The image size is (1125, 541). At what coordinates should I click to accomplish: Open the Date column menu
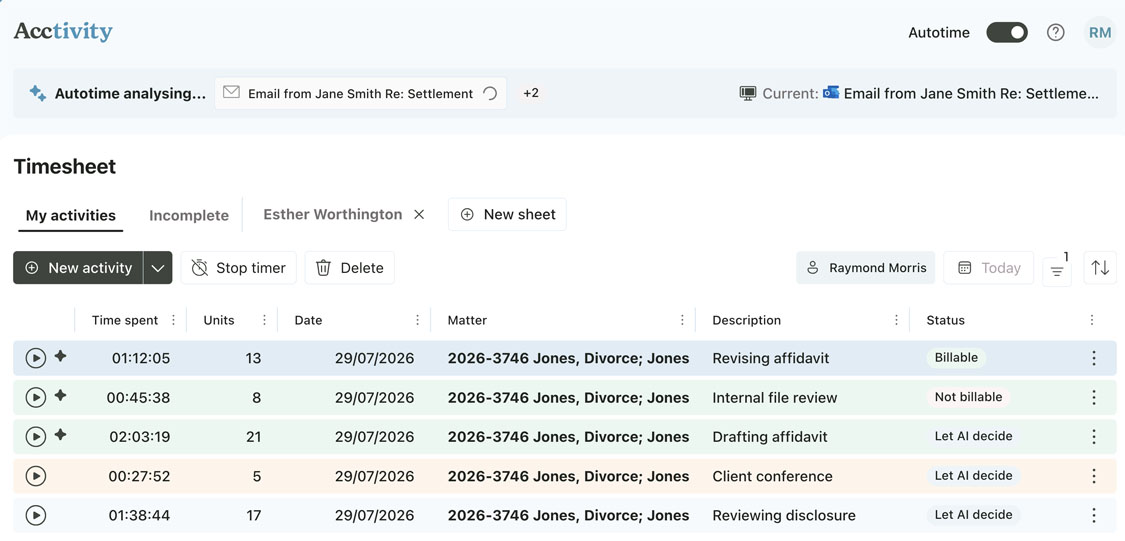coord(418,320)
